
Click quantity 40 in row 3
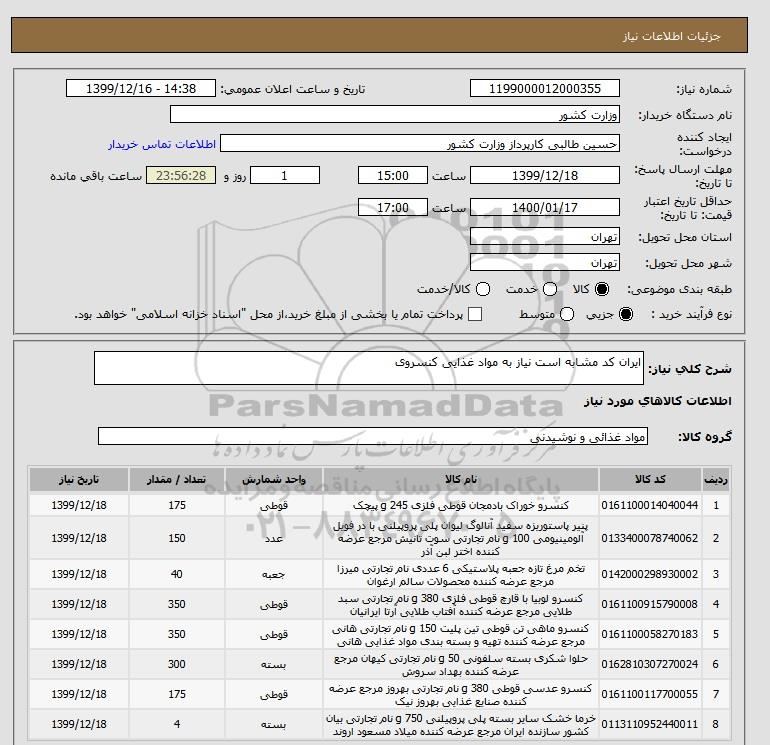(177, 574)
